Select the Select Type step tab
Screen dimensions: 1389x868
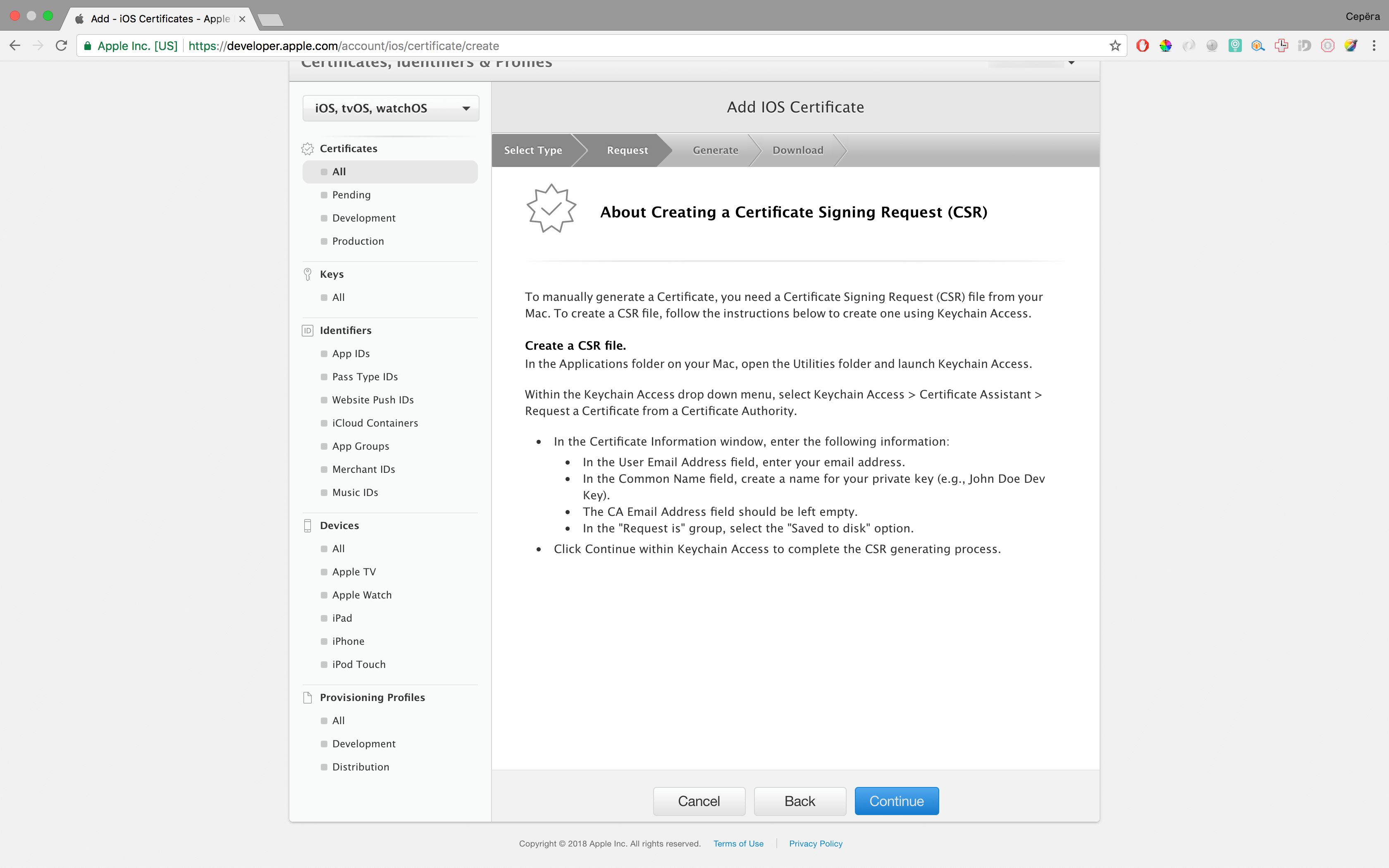[532, 150]
